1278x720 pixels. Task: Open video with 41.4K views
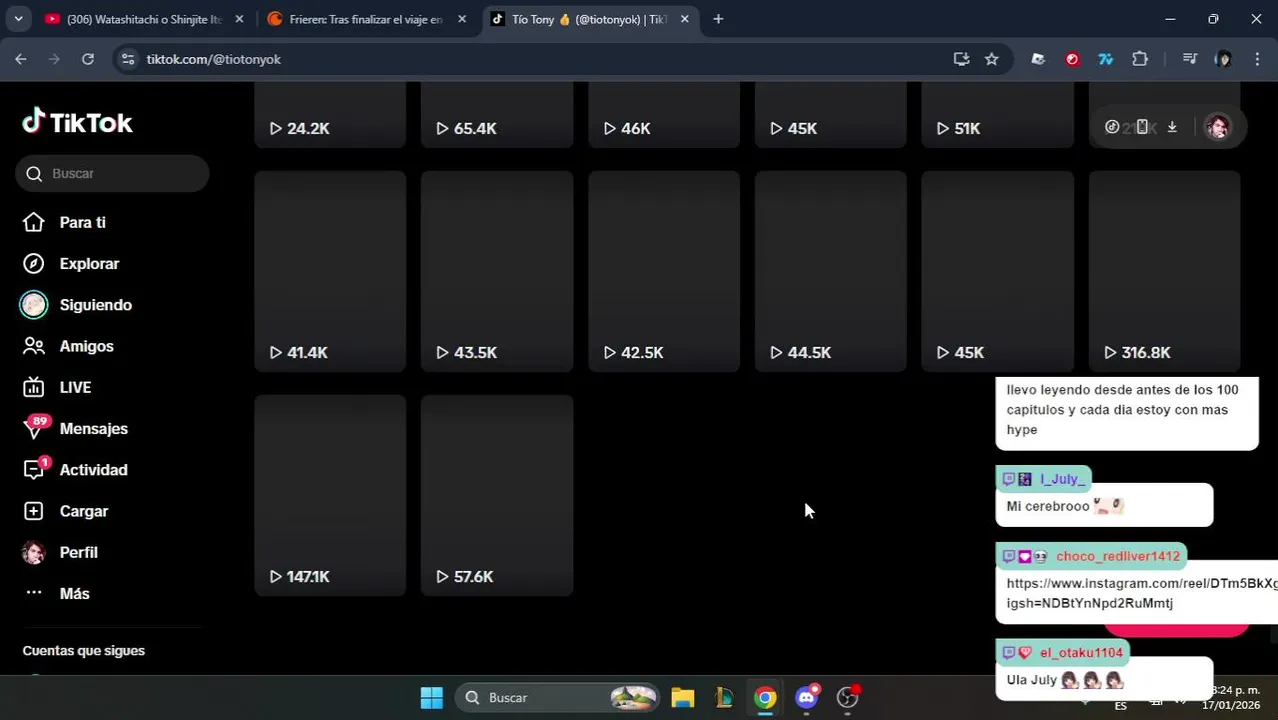tap(330, 271)
